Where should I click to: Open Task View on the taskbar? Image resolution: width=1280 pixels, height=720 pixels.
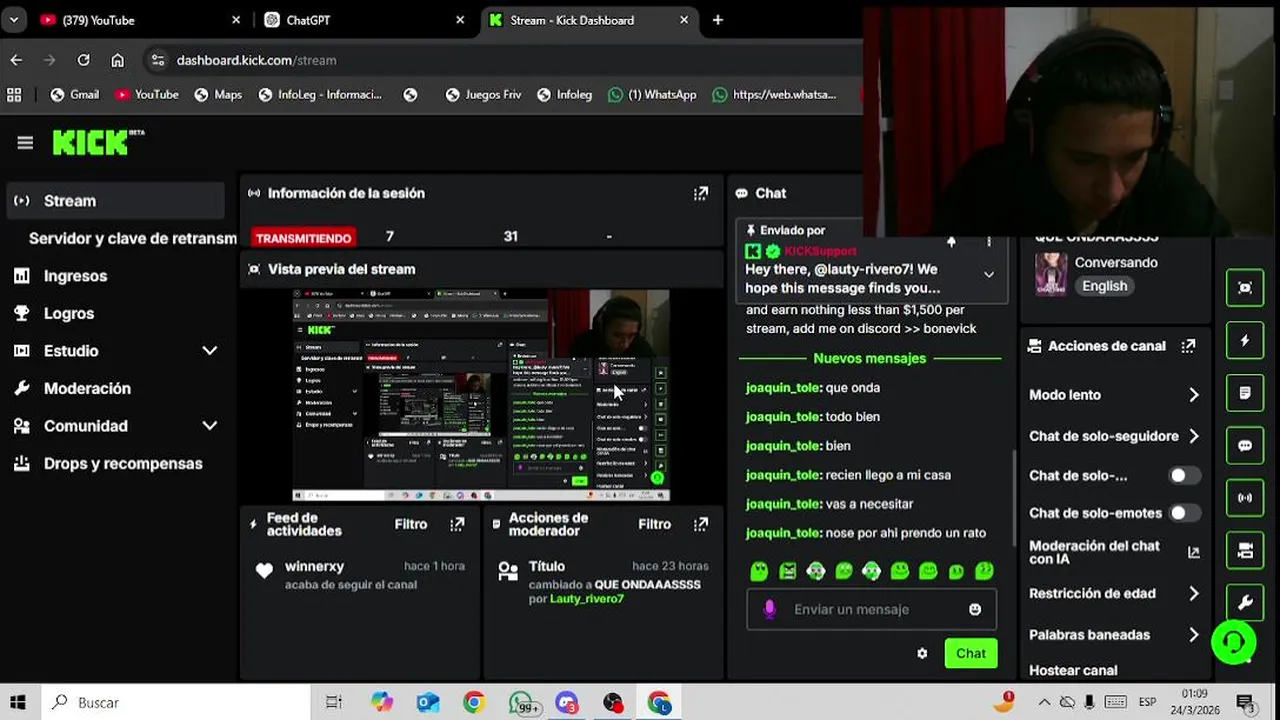[x=334, y=702]
